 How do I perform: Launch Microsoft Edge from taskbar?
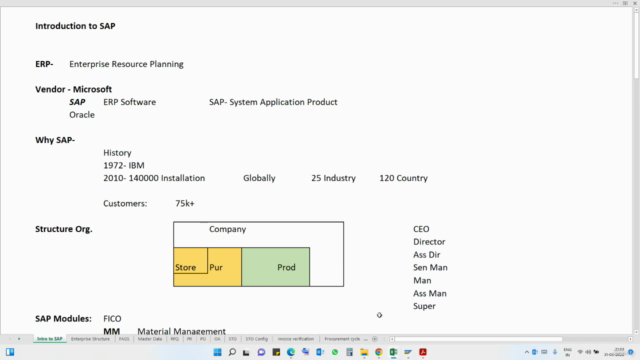click(291, 352)
